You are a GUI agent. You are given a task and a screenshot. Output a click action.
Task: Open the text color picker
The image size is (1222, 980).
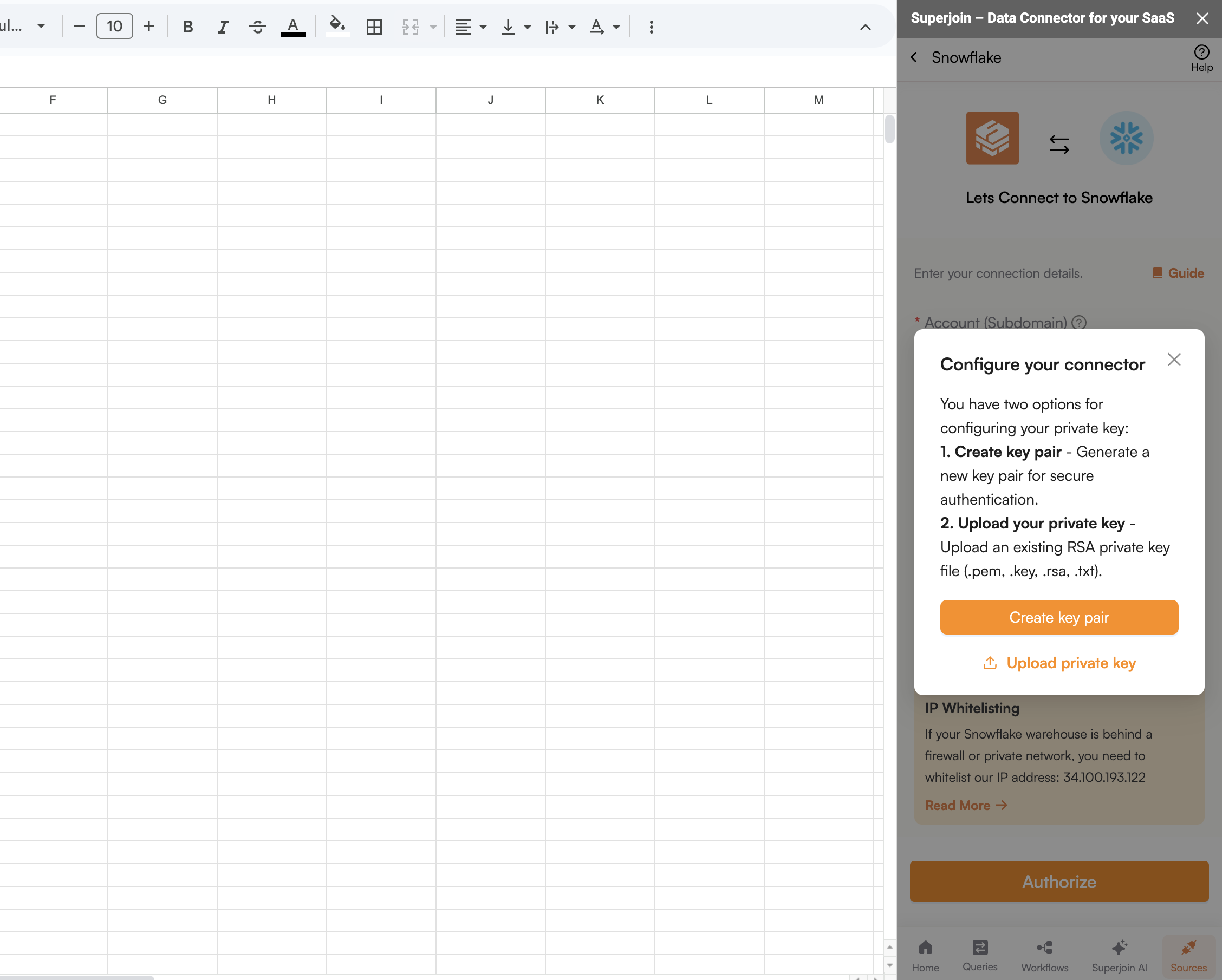point(293,27)
